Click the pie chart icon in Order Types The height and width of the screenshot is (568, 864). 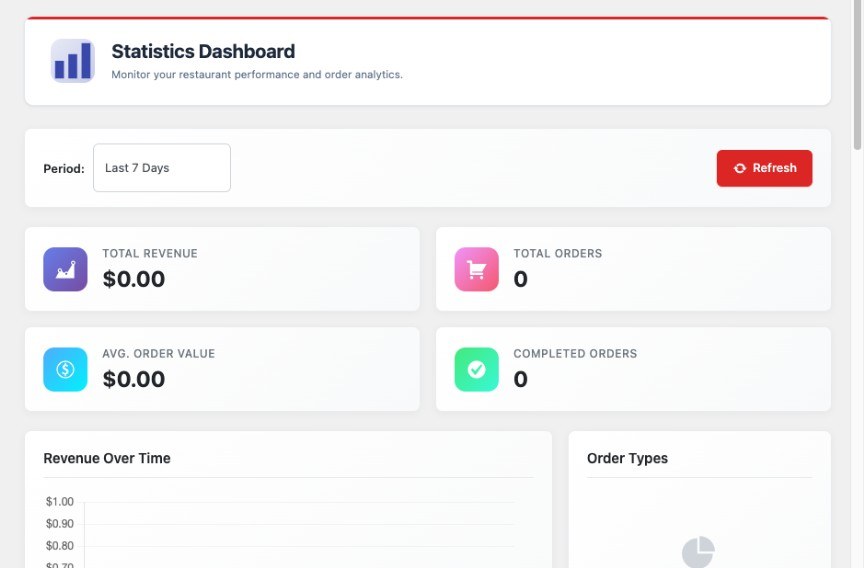tap(699, 551)
